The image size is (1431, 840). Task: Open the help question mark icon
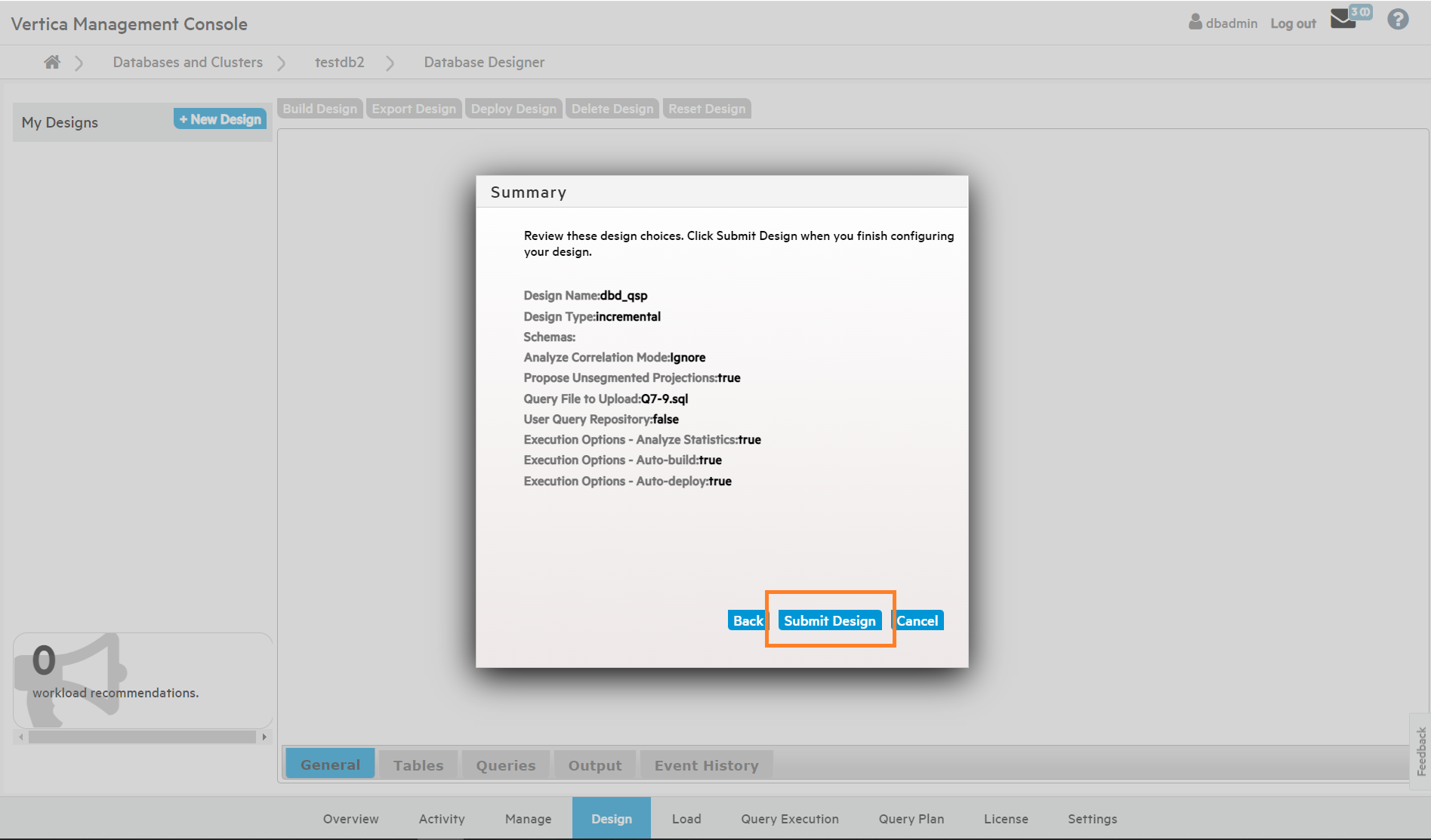point(1398,19)
